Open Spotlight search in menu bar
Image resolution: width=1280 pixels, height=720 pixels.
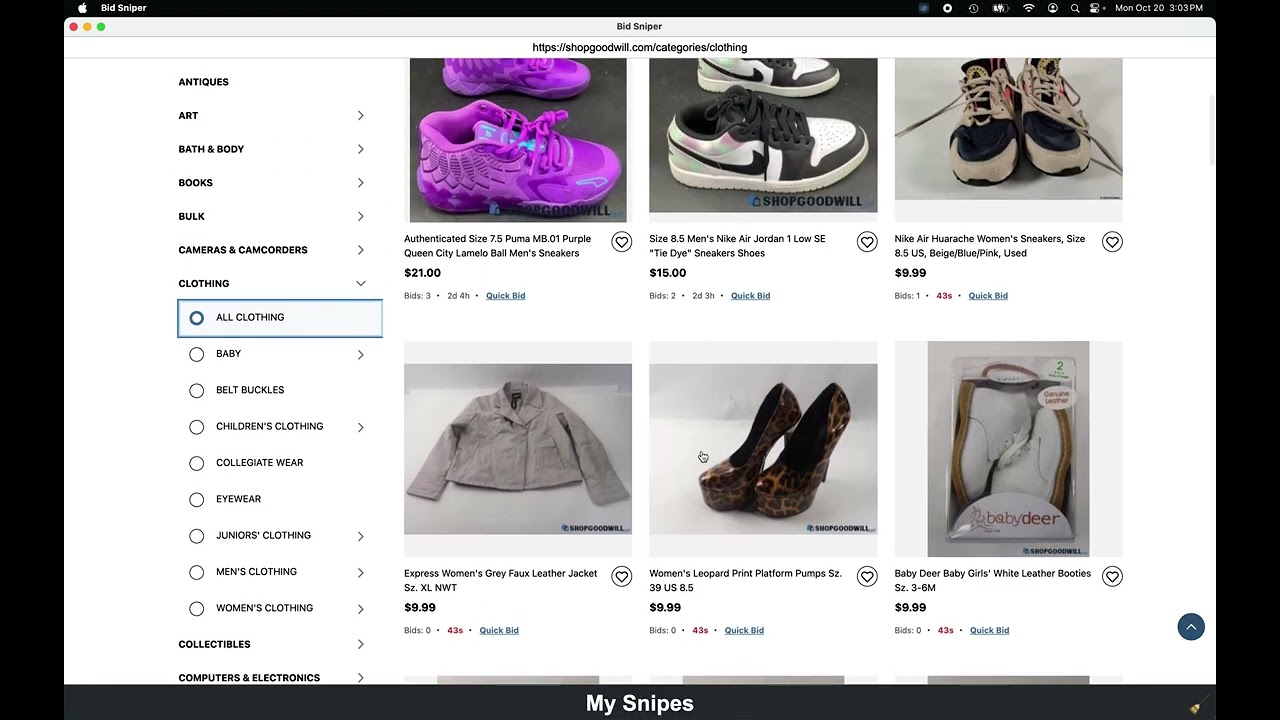click(x=1075, y=8)
